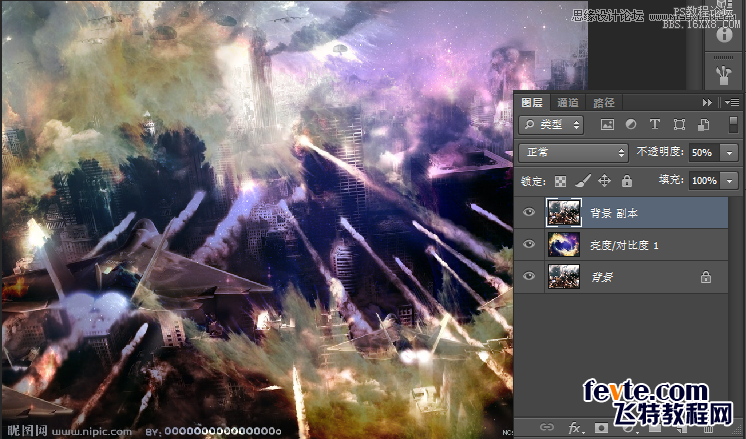Image resolution: width=746 pixels, height=439 pixels.
Task: Select the 背景 layer thumbnail
Action: pos(564,277)
